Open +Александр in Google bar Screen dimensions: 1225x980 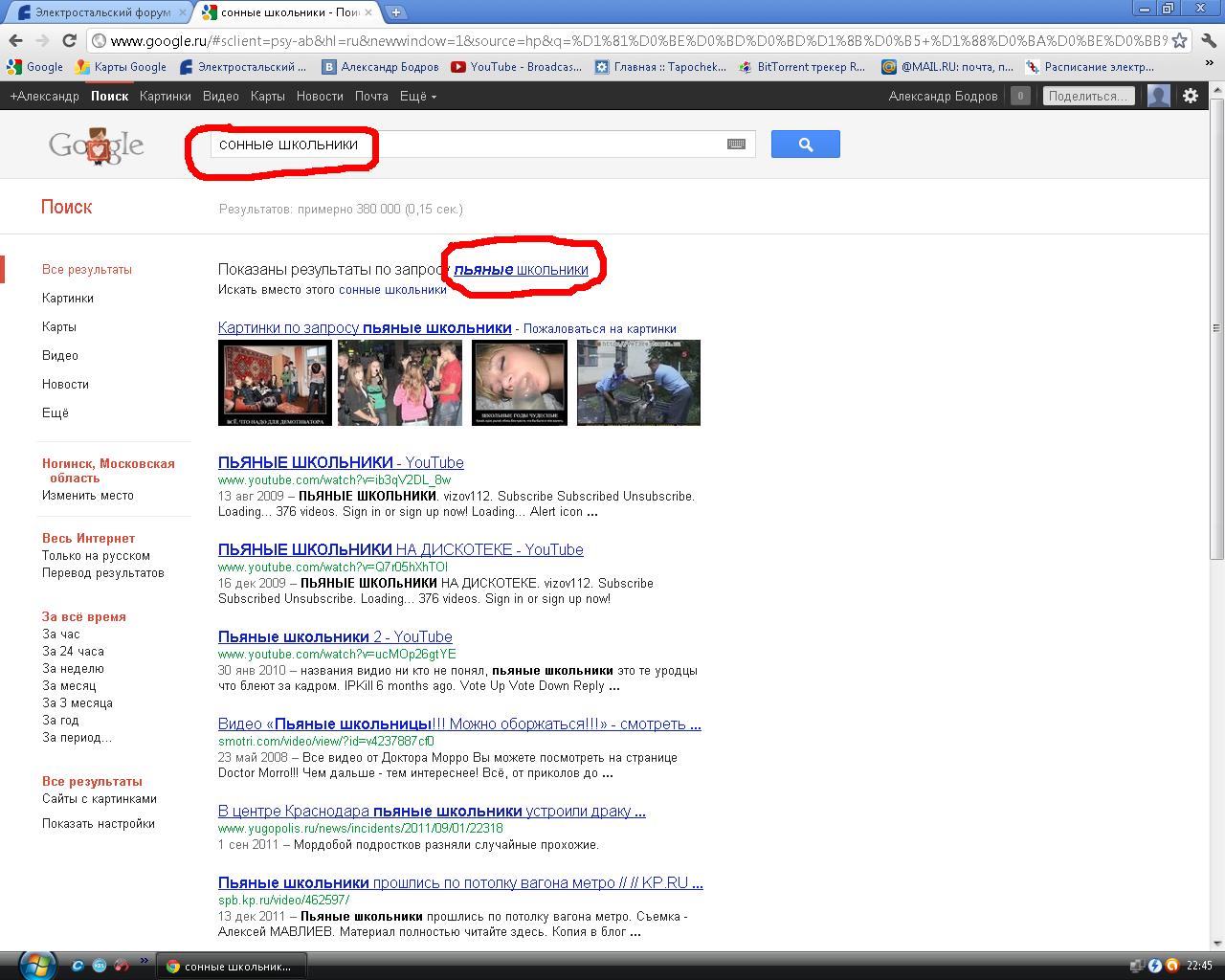[44, 96]
